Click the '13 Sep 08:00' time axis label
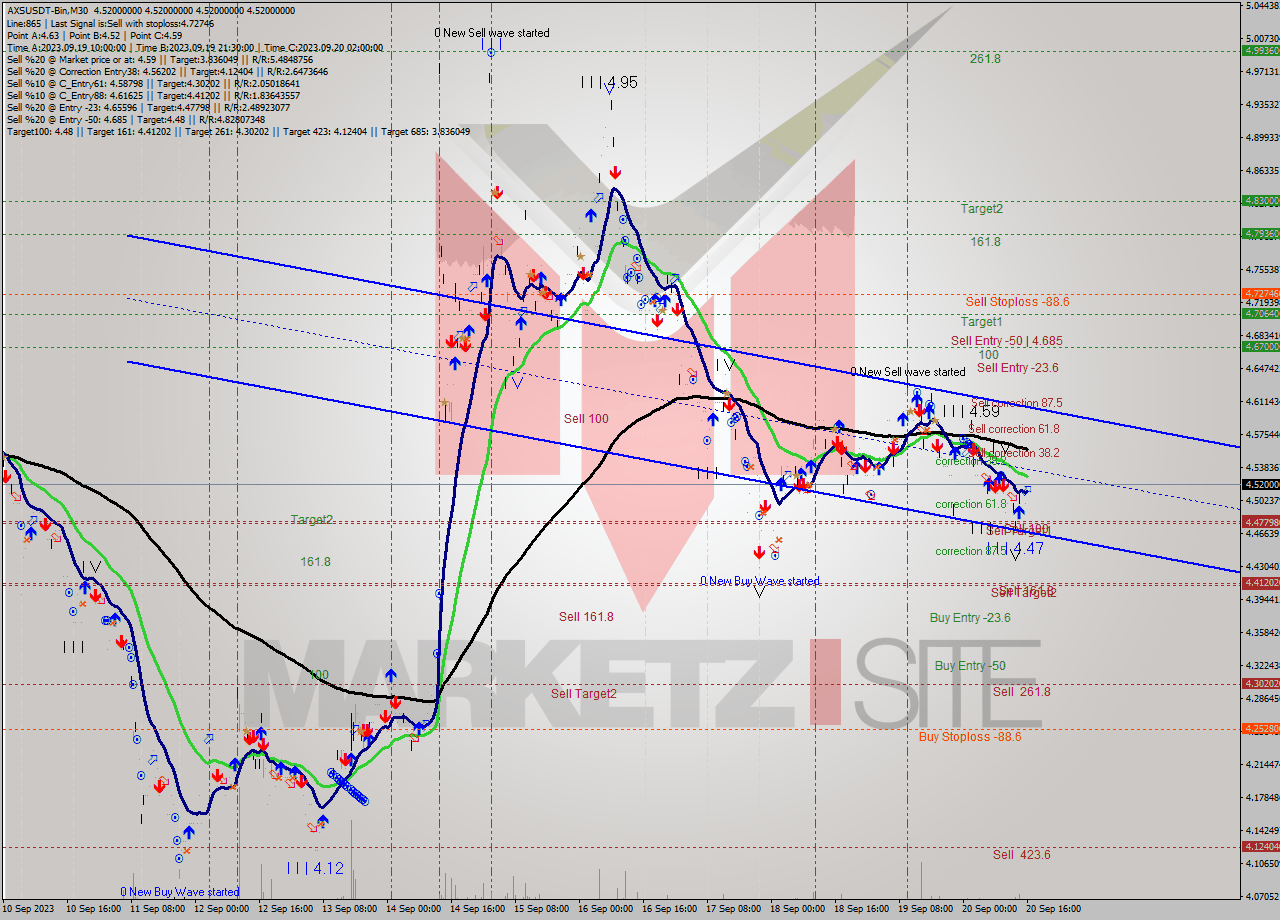This screenshot has height=920, width=1280. click(x=350, y=910)
